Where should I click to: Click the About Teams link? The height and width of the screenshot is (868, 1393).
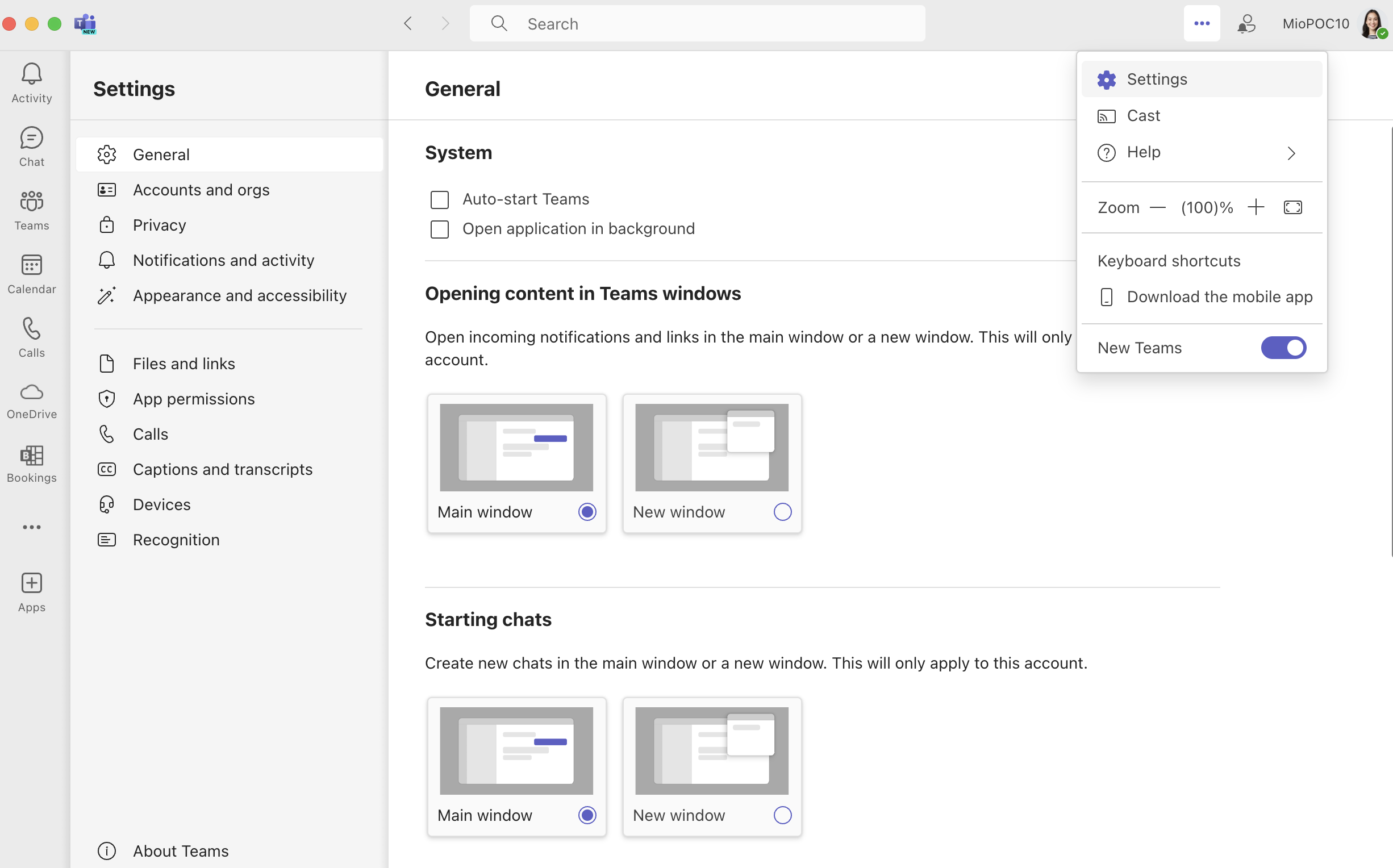pyautogui.click(x=180, y=851)
